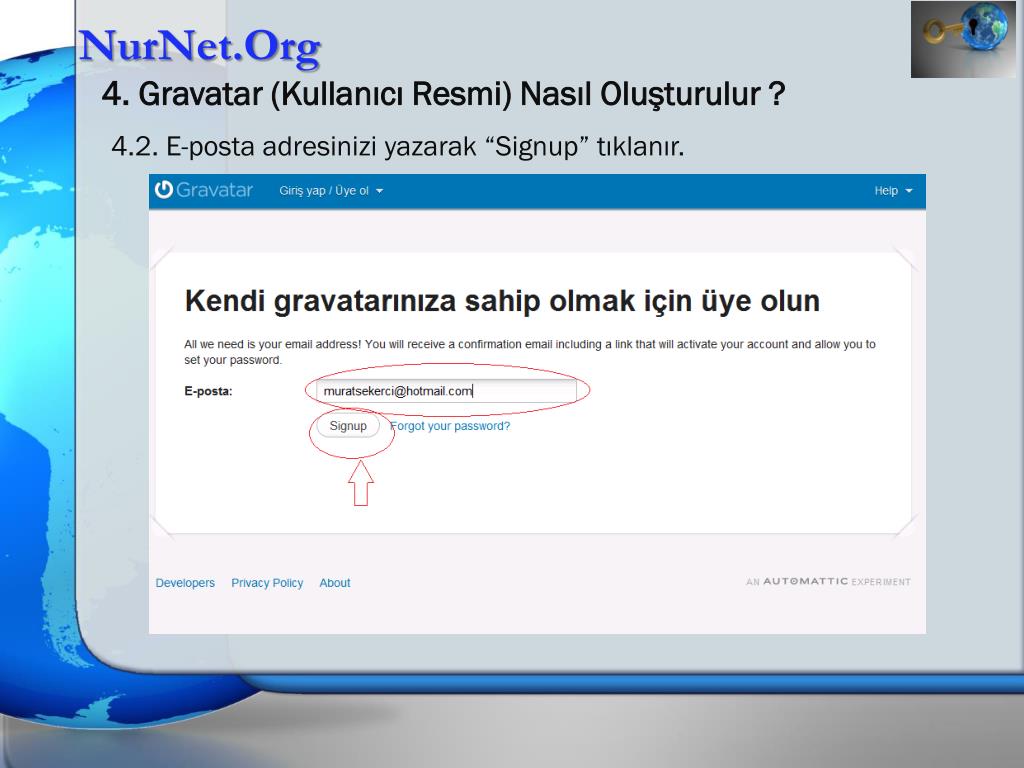Click the Automattic Experiment footer logo

(828, 581)
